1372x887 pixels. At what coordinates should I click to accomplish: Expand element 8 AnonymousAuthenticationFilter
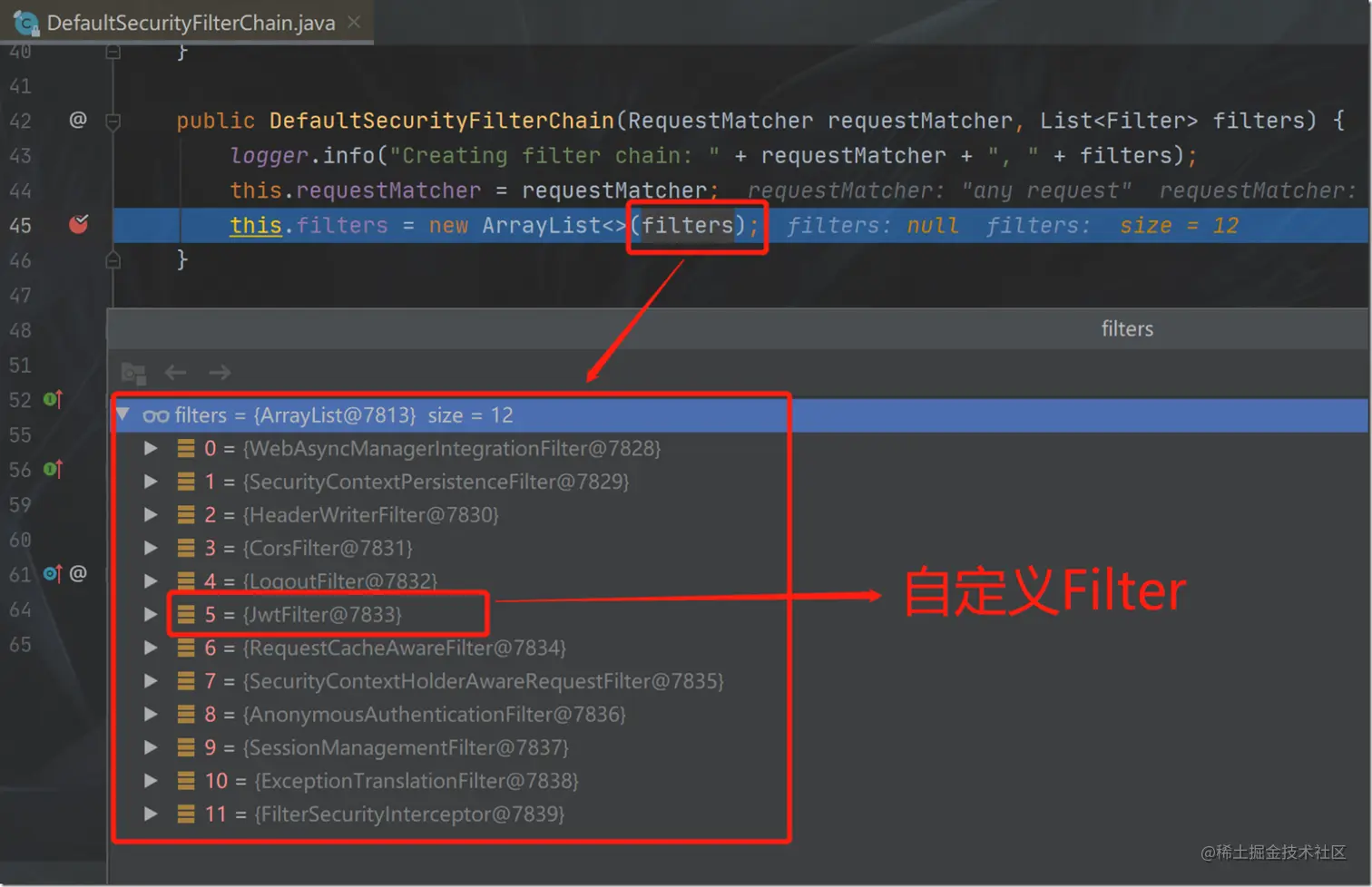(x=151, y=715)
